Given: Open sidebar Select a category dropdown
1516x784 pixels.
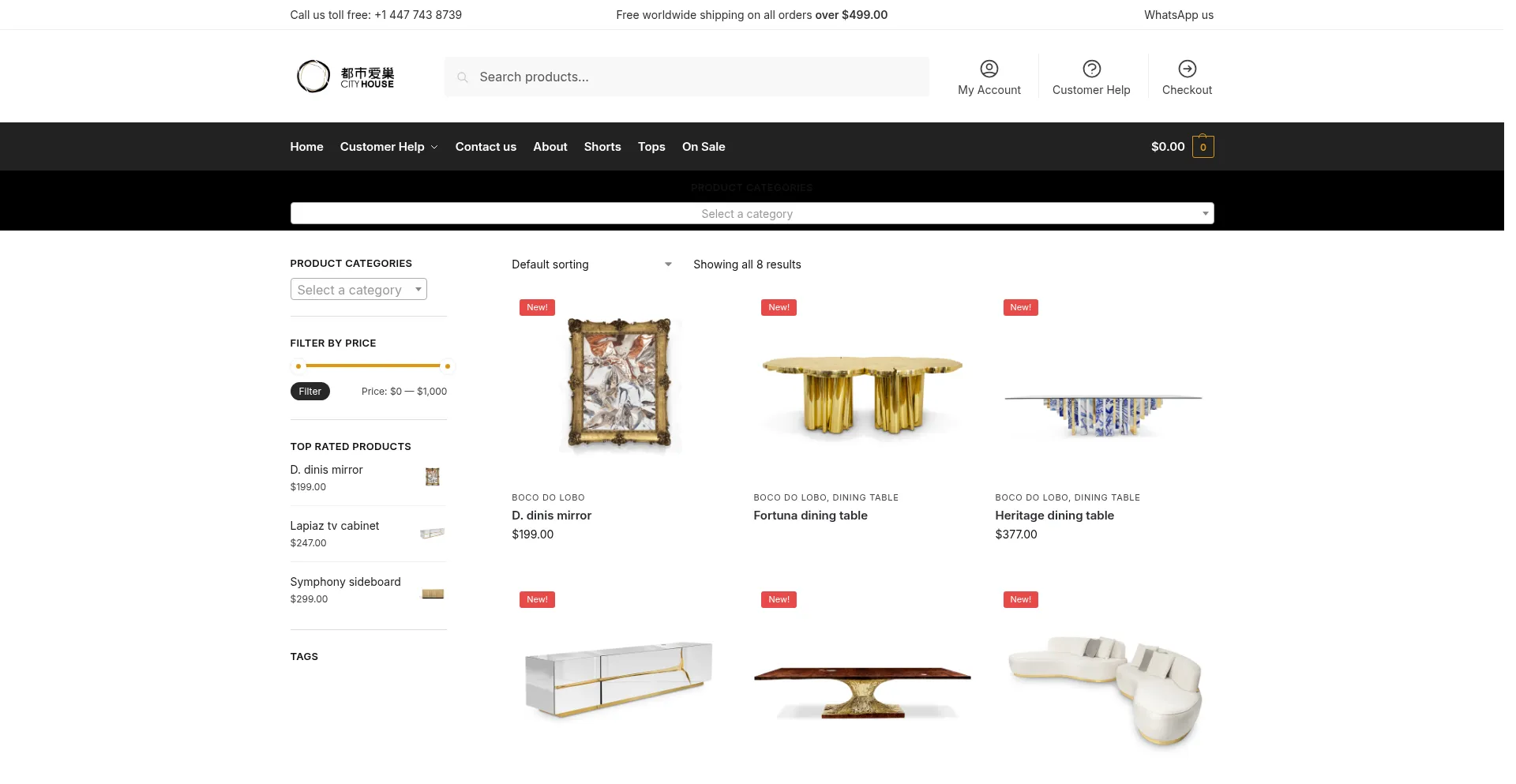Looking at the screenshot, I should coord(358,290).
